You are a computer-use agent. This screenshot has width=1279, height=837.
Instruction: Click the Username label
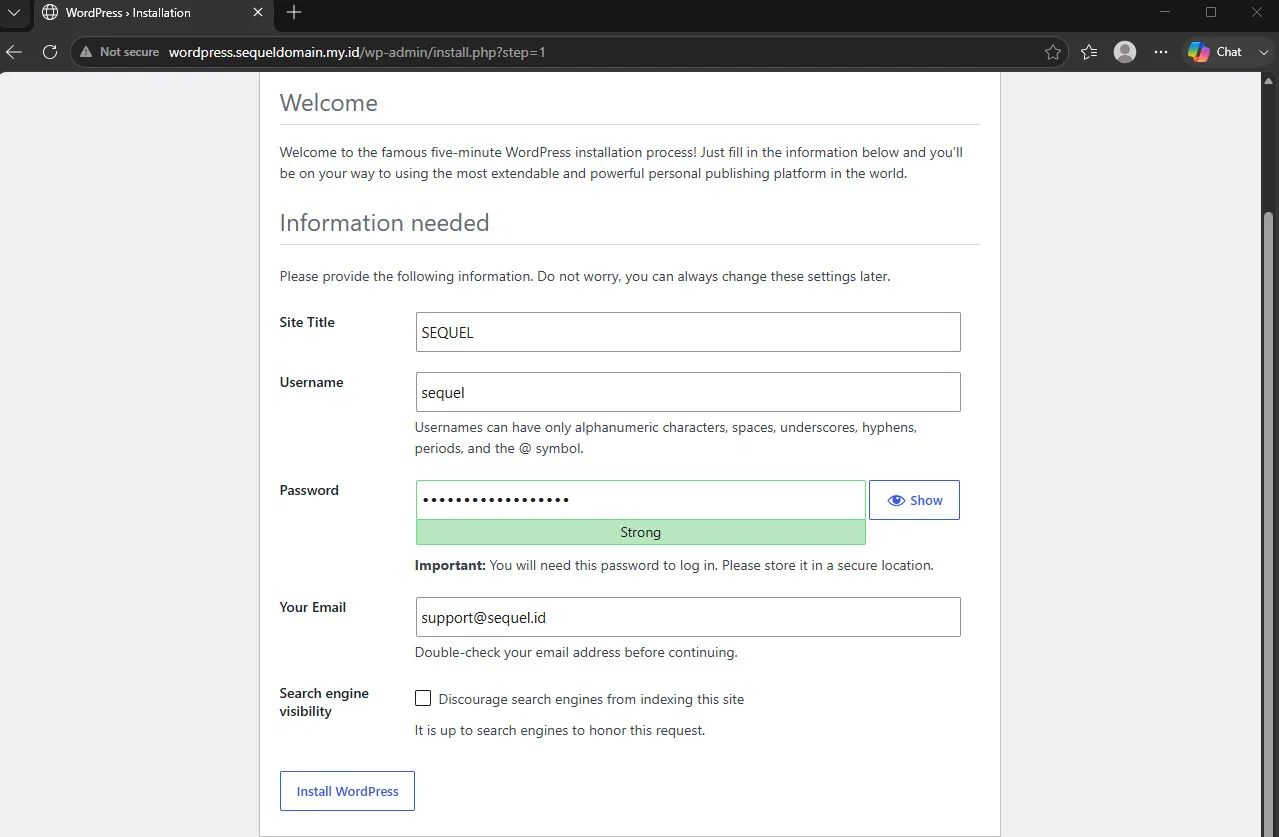(311, 382)
